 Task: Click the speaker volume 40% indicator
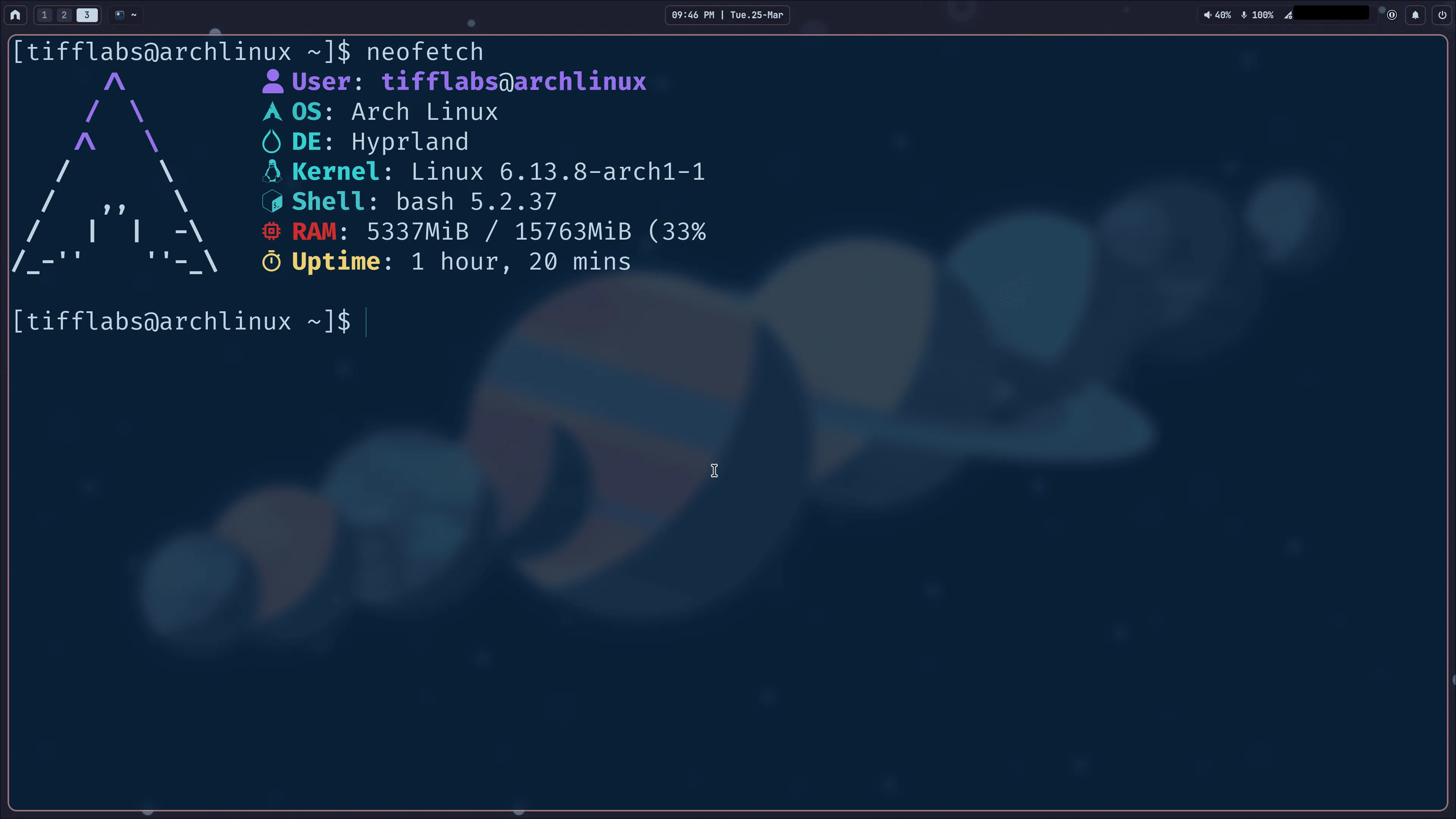click(1217, 15)
